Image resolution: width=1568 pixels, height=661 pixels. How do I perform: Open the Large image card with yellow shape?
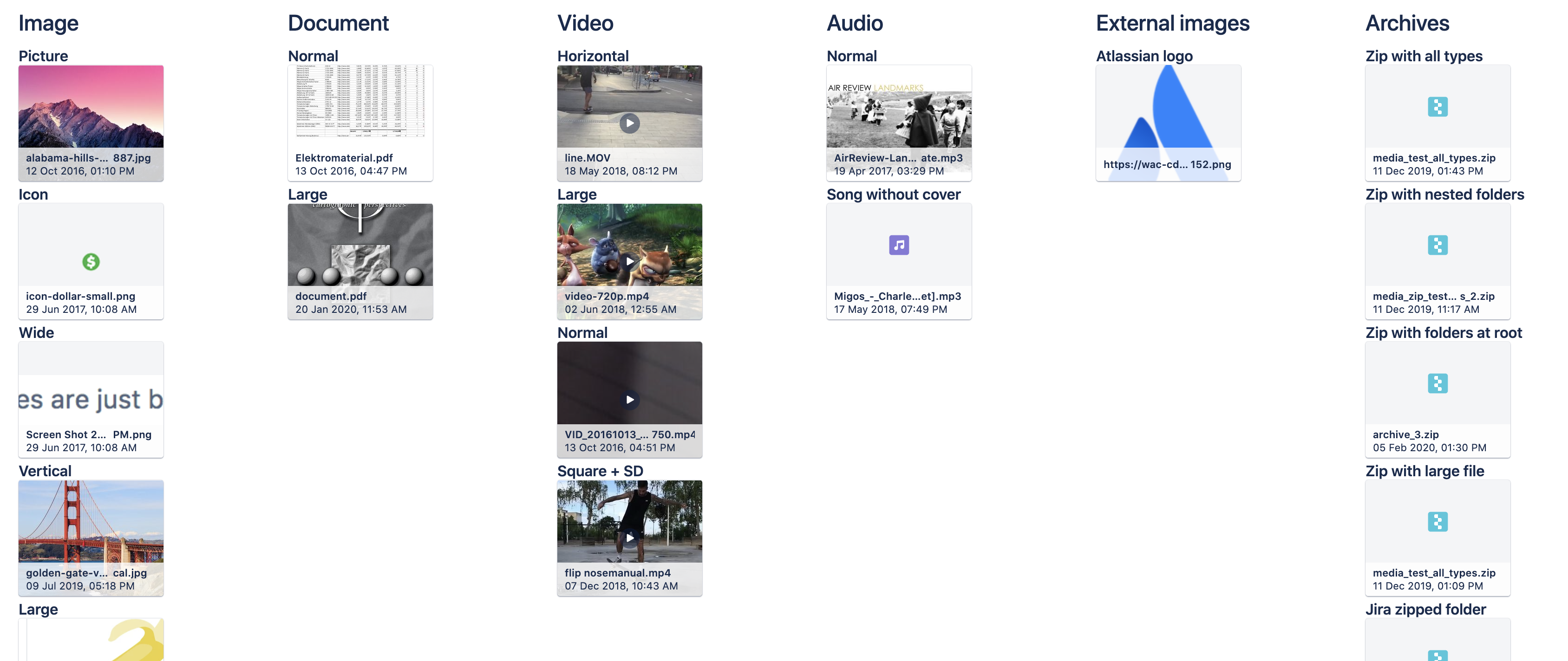pos(91,640)
